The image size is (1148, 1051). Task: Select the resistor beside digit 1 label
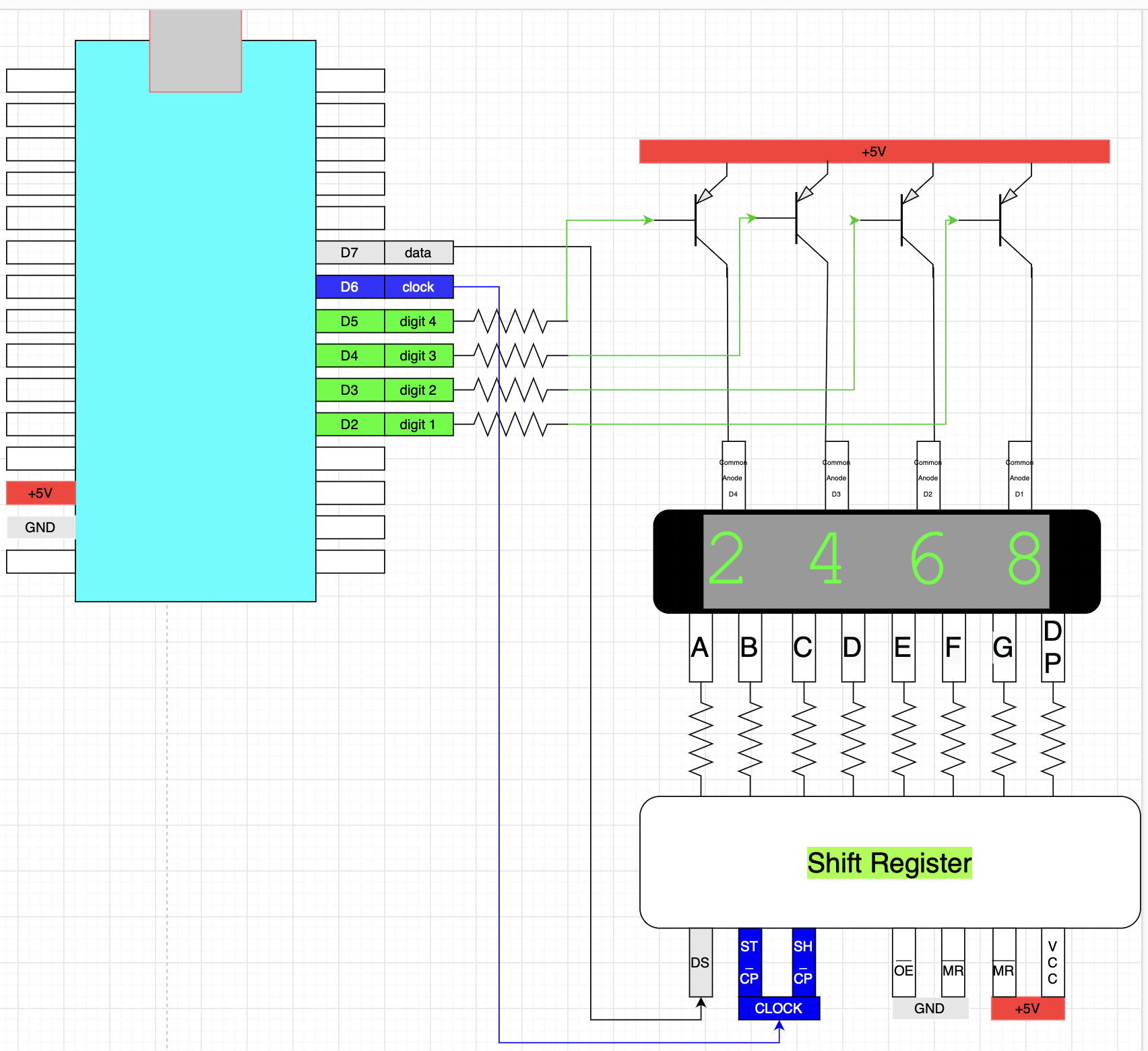pos(511,424)
